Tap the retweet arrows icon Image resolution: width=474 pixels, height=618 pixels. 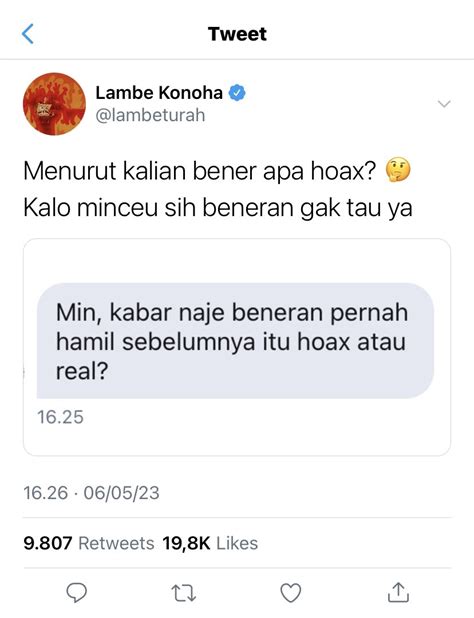[x=184, y=593]
